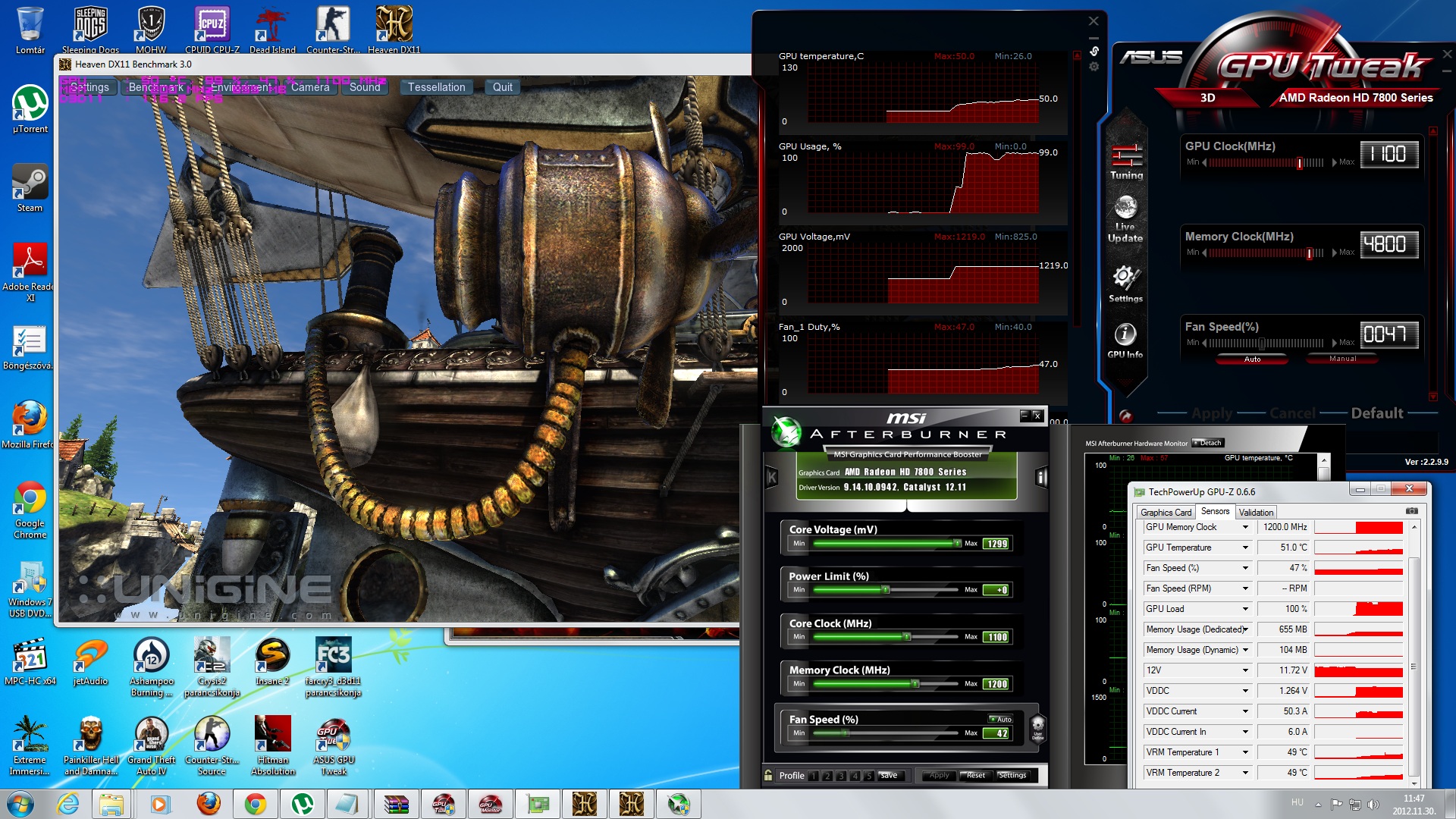Open Fan Speed (%) sensor dropdown

(1244, 568)
